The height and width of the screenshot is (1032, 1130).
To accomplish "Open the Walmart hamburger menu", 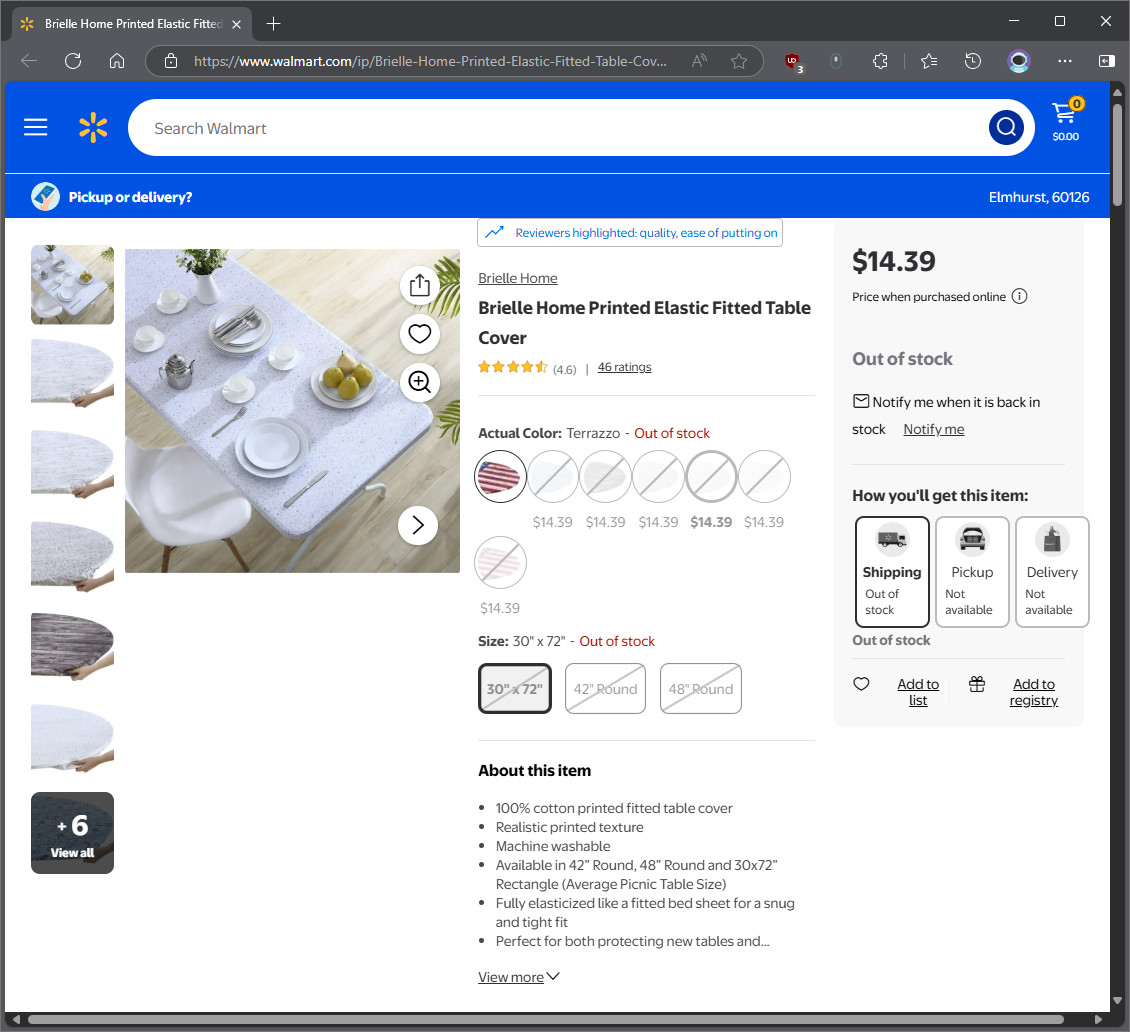I will (x=35, y=128).
